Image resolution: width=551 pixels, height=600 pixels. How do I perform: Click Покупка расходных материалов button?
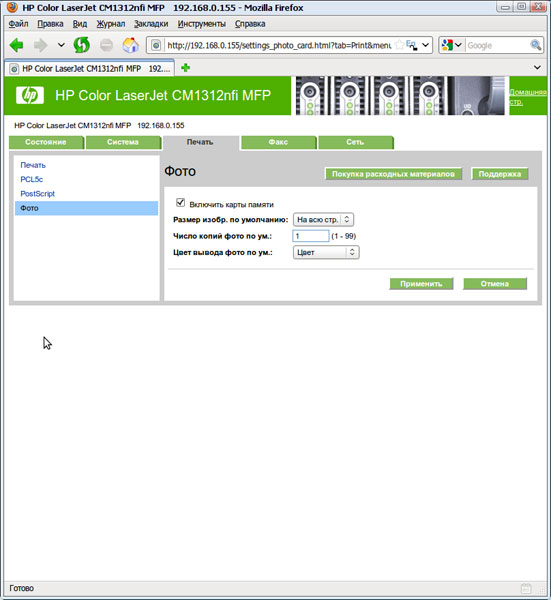393,174
